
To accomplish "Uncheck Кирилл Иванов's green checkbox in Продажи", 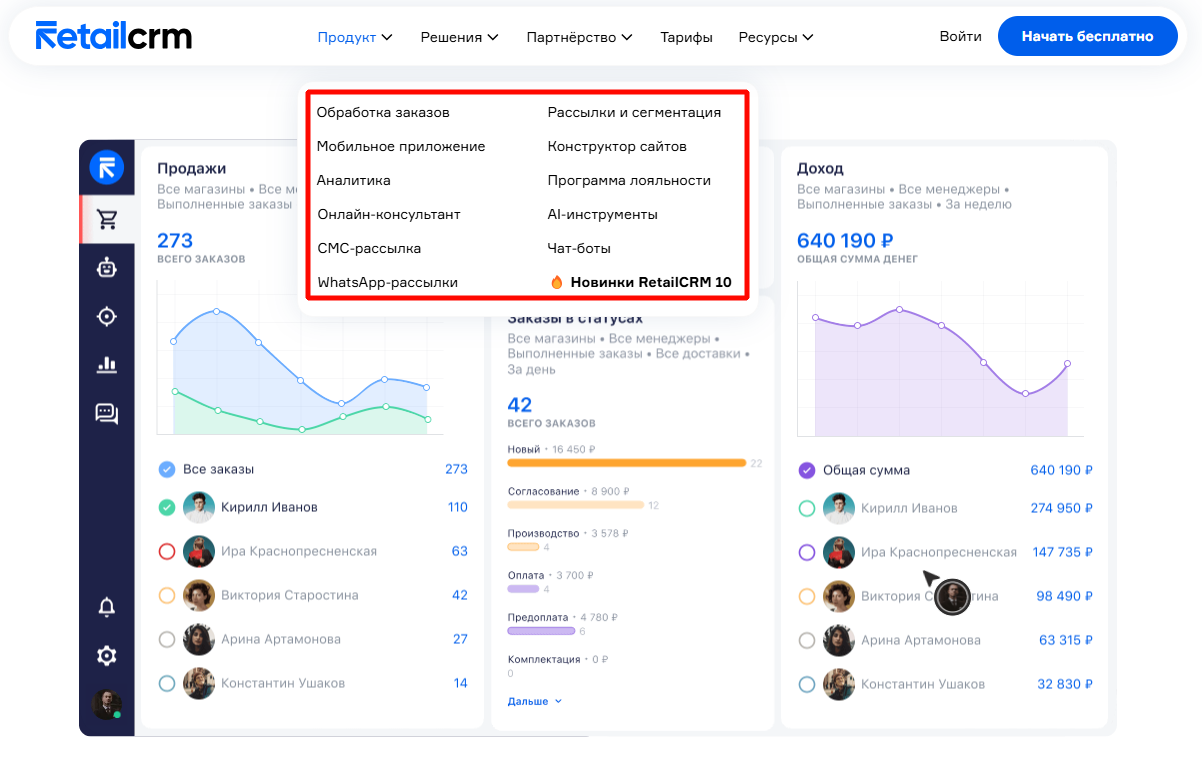I will coord(167,507).
